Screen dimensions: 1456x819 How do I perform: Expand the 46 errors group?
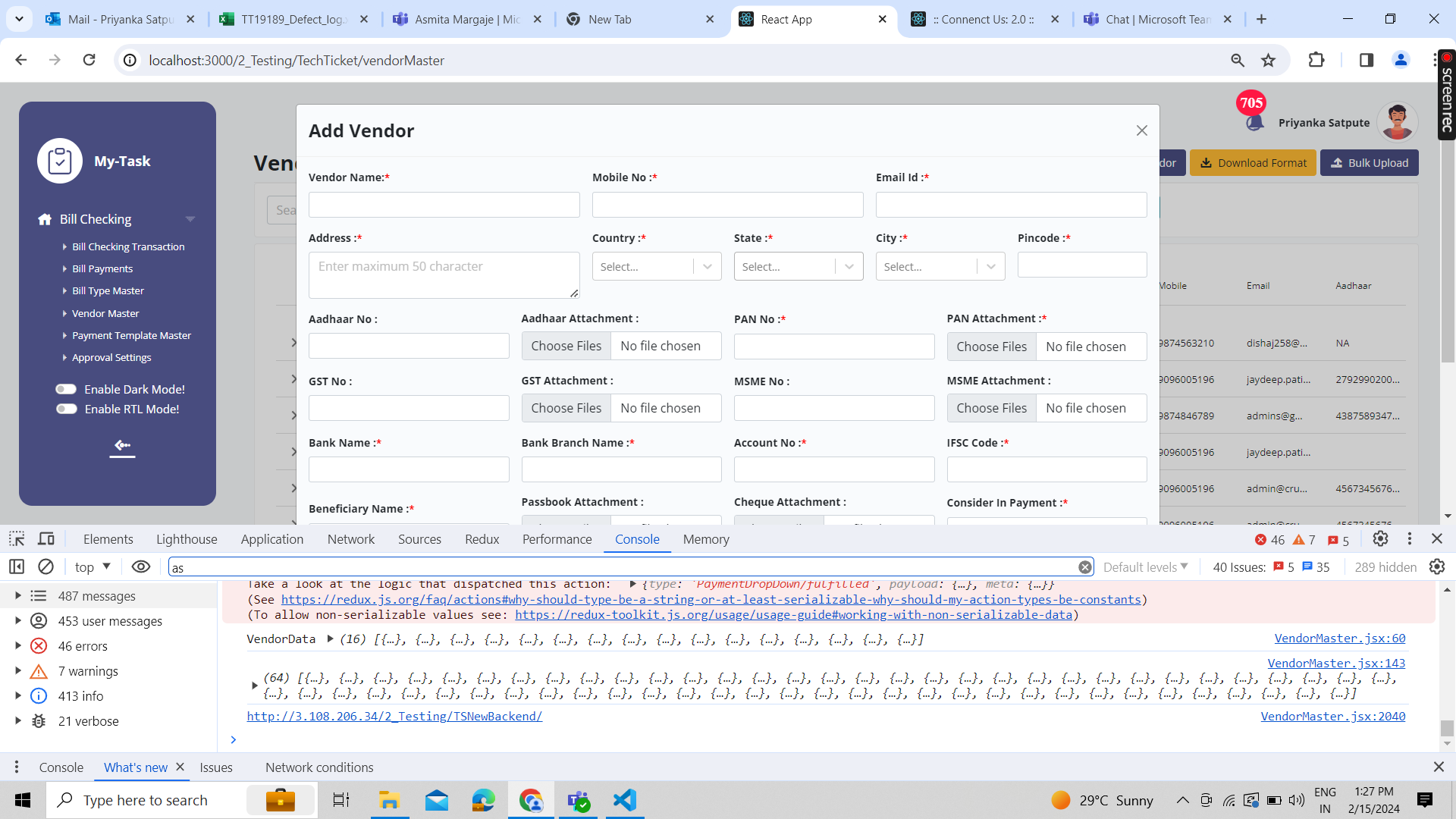tap(17, 646)
